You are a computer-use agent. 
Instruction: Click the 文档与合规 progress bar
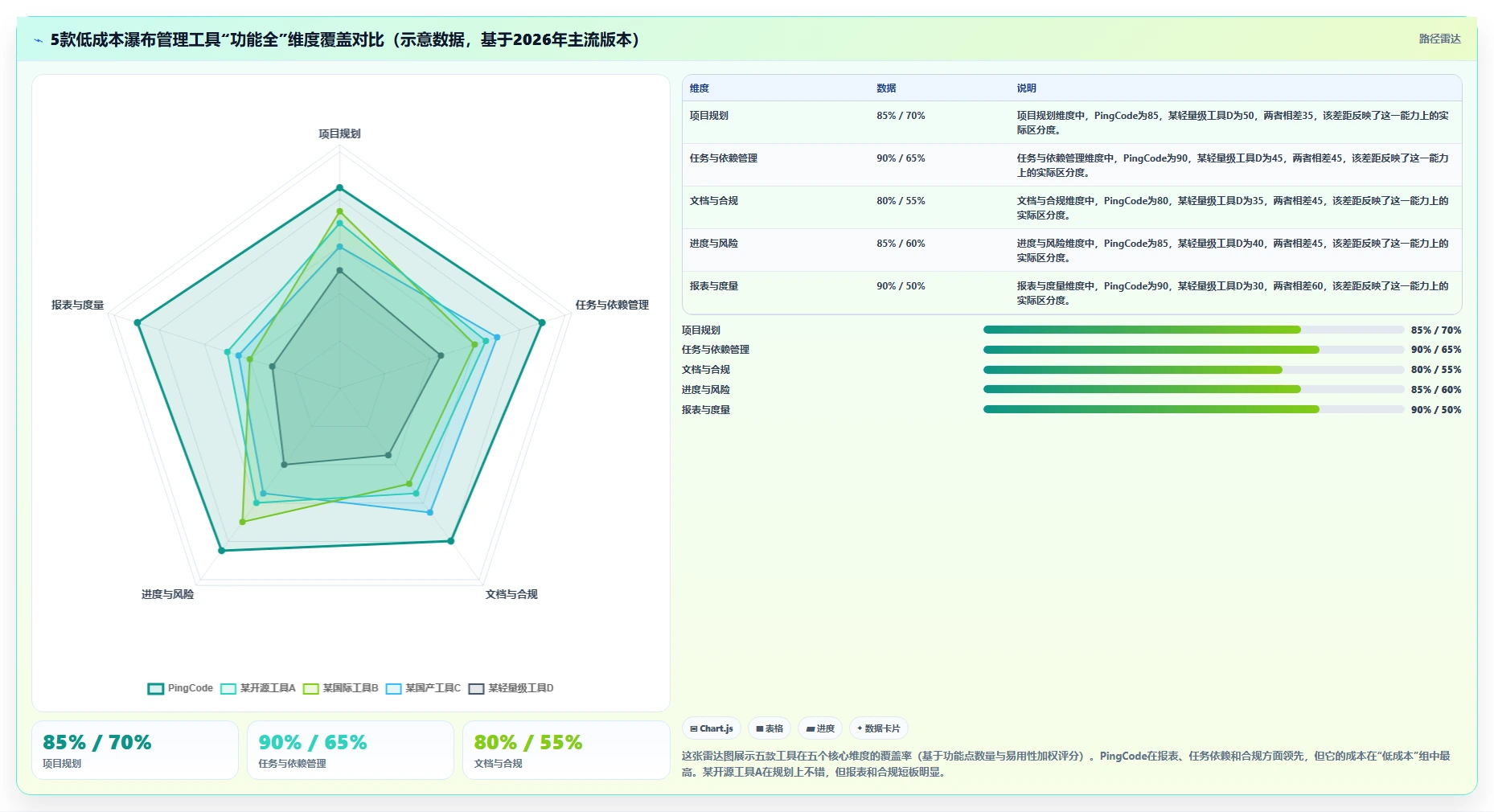(x=1193, y=370)
